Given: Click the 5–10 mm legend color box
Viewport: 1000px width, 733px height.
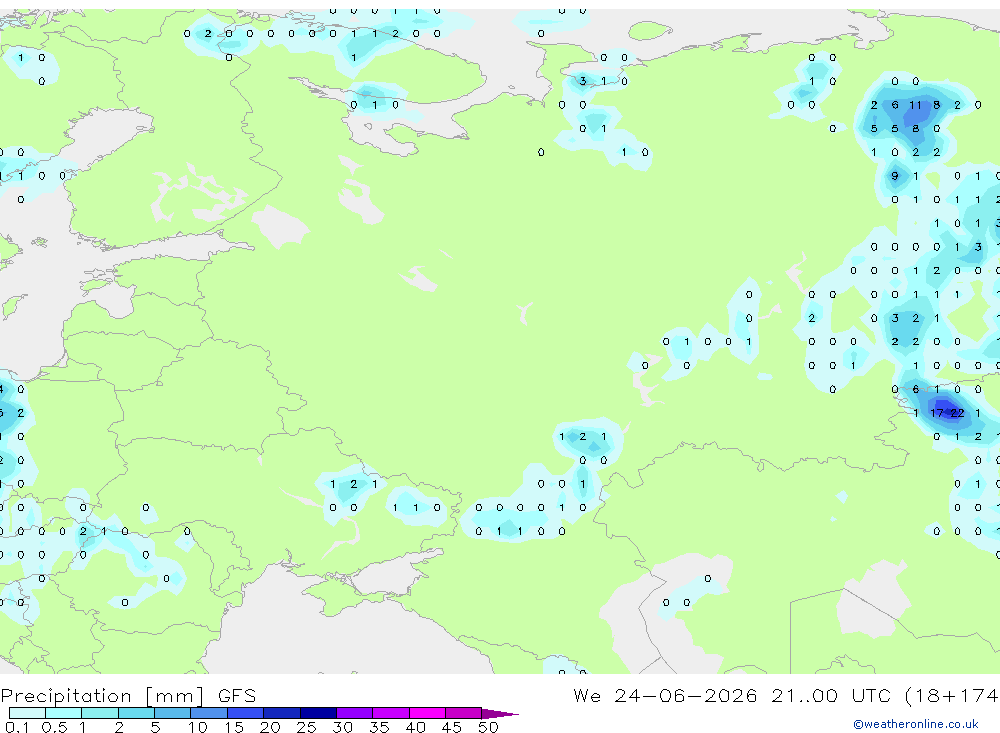Looking at the screenshot, I should 173,713.
